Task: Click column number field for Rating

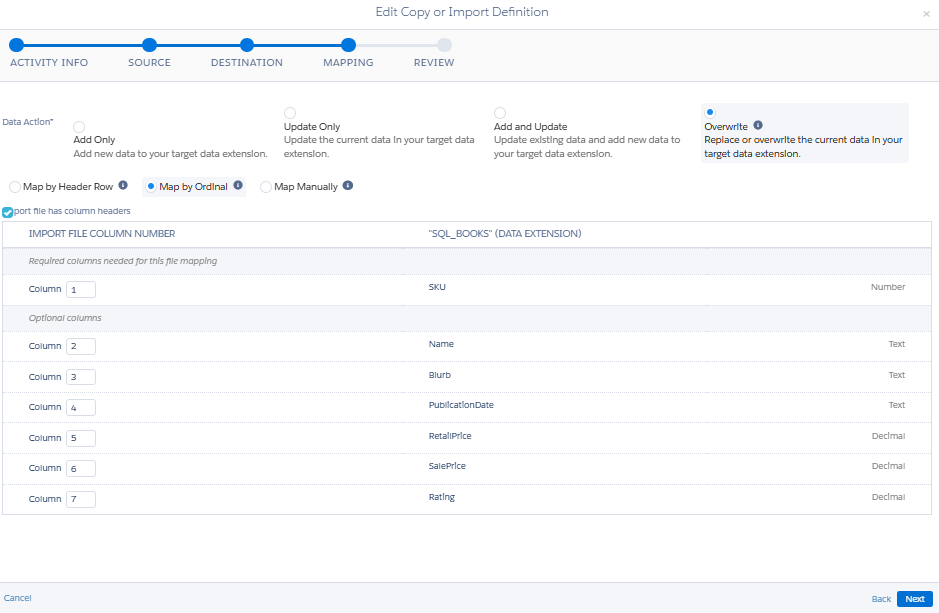Action: pos(81,499)
